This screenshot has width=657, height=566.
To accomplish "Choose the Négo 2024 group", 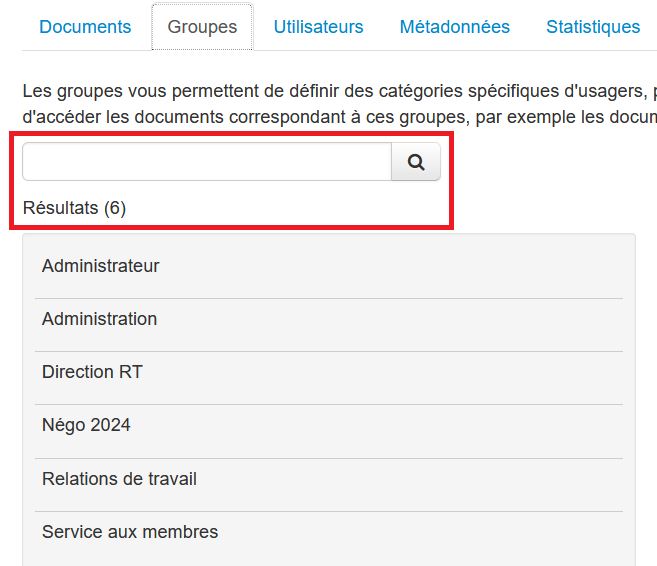I will (86, 425).
